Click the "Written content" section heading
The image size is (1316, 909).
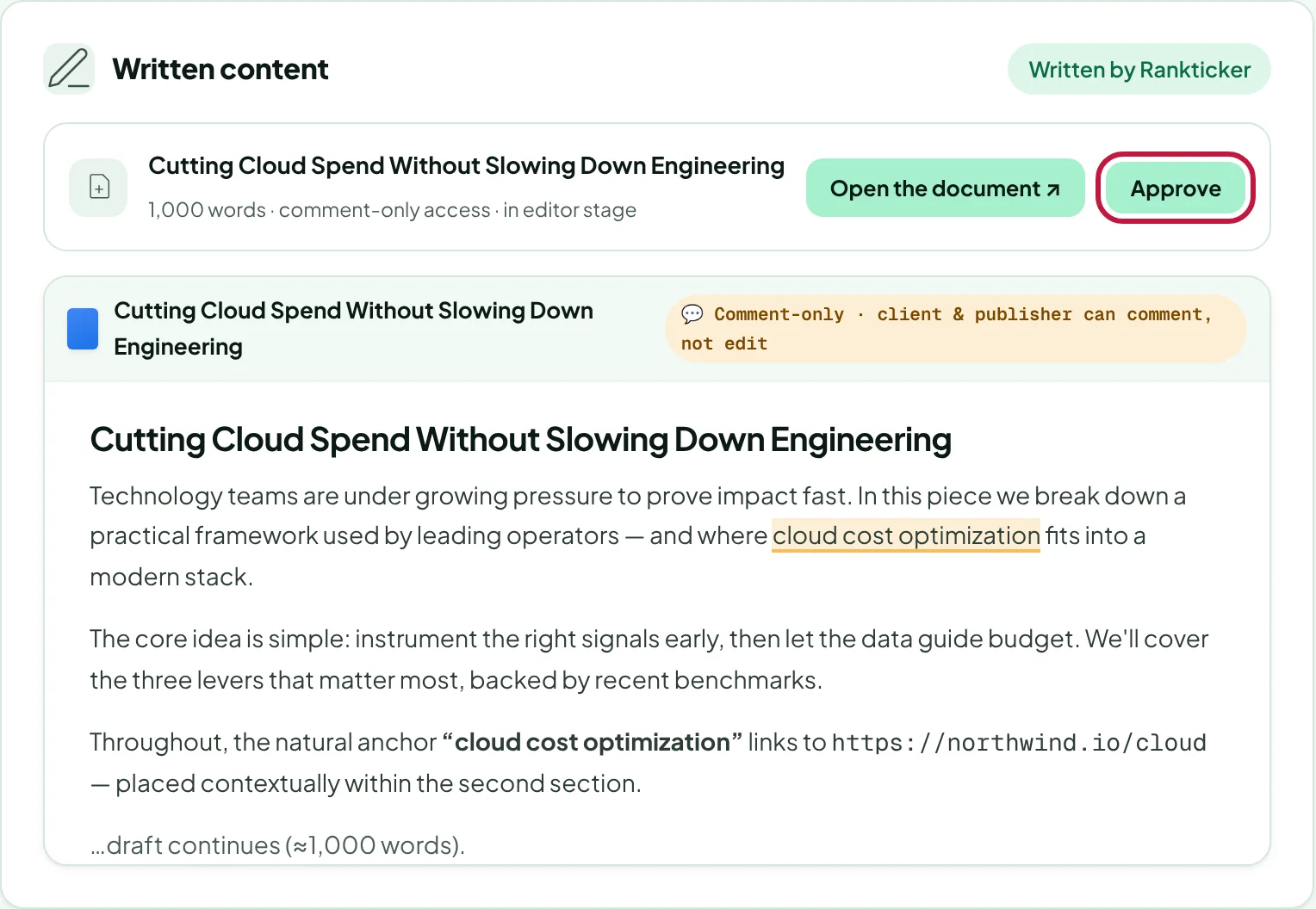(x=220, y=69)
